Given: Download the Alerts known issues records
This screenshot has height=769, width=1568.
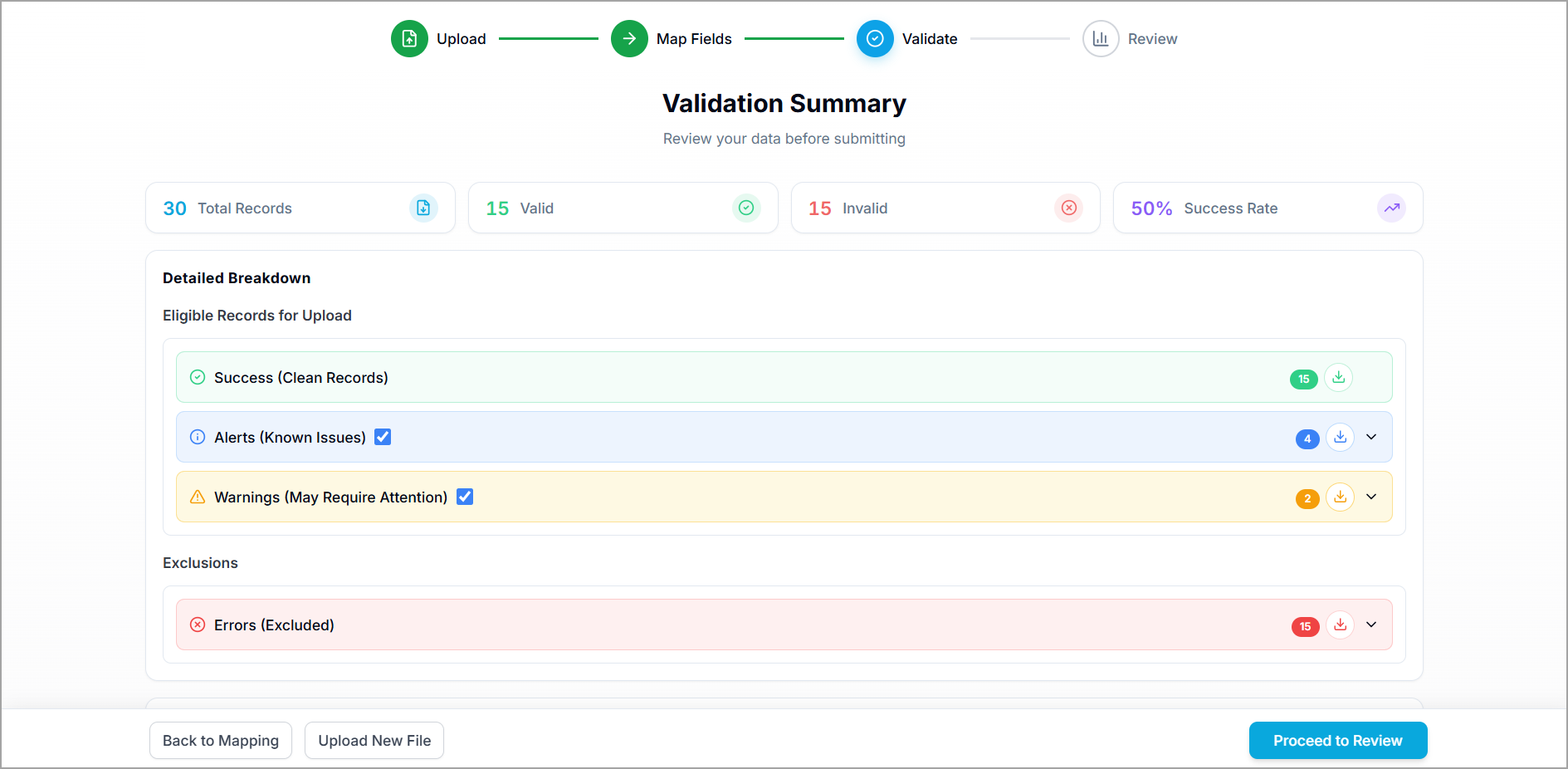Looking at the screenshot, I should (1340, 438).
